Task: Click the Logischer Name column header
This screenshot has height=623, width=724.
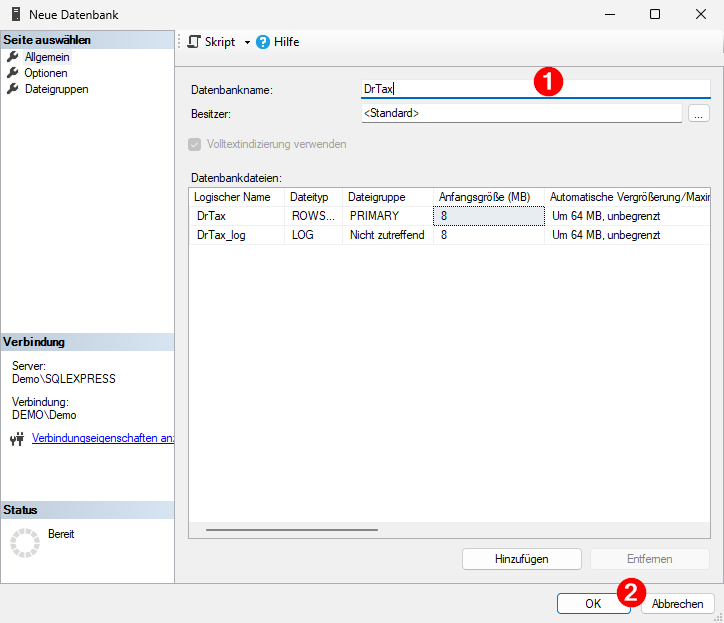Action: tap(237, 197)
